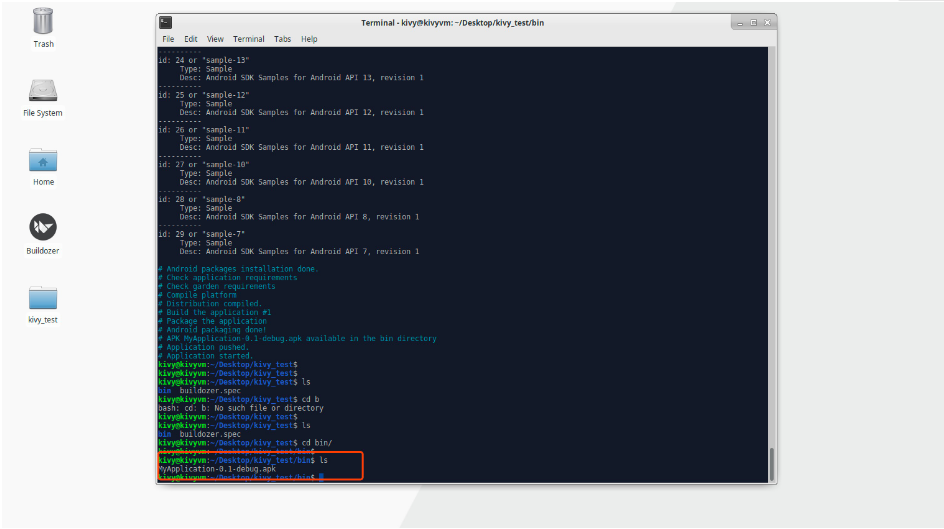944x529 pixels.
Task: Open the View menu
Action: tap(215, 39)
